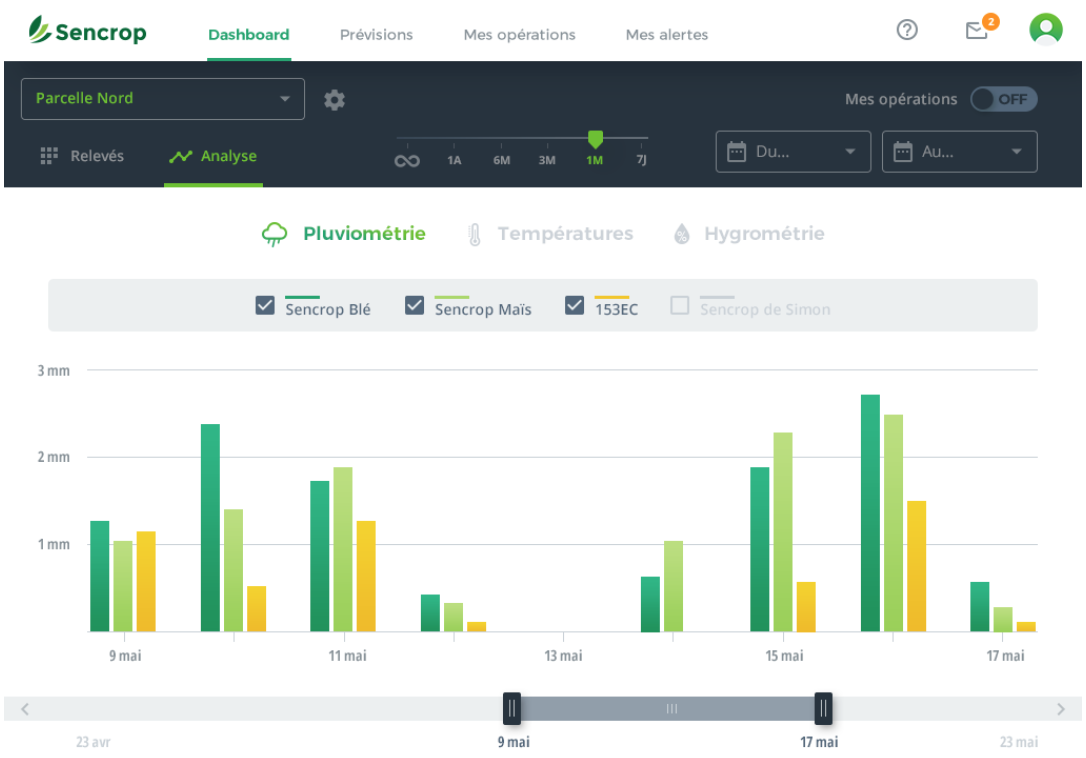Open the Mes alertes tab

pyautogui.click(x=667, y=35)
